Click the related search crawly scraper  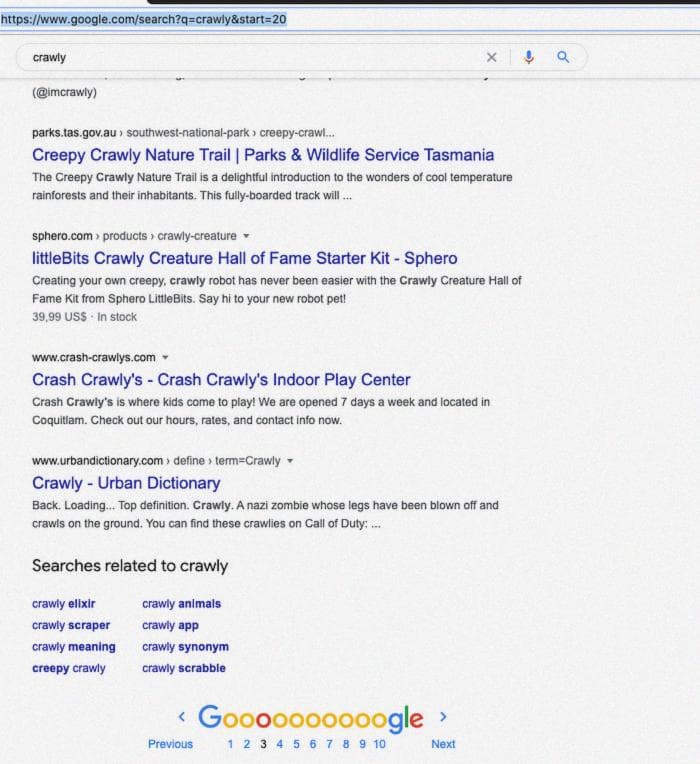point(71,625)
